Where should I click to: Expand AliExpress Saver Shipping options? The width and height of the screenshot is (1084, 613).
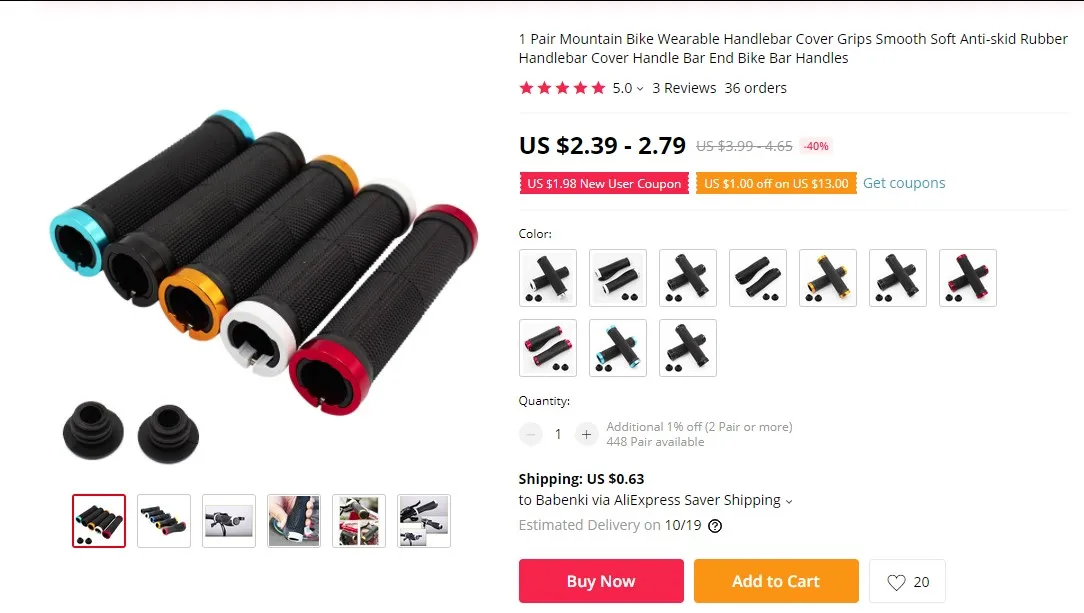click(x=789, y=501)
